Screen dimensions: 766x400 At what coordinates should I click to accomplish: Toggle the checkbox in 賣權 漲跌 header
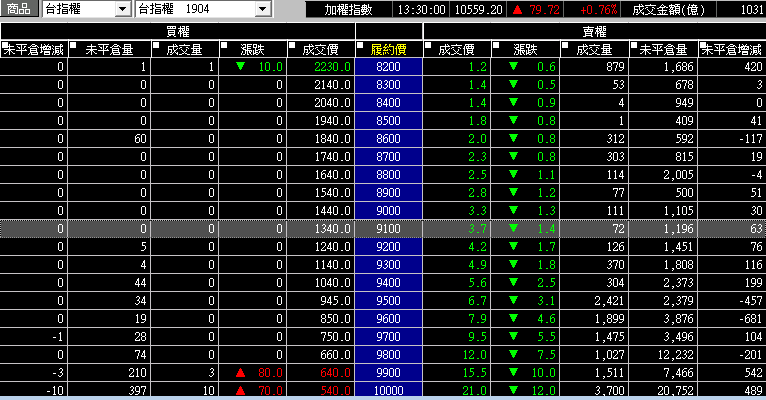tap(496, 45)
